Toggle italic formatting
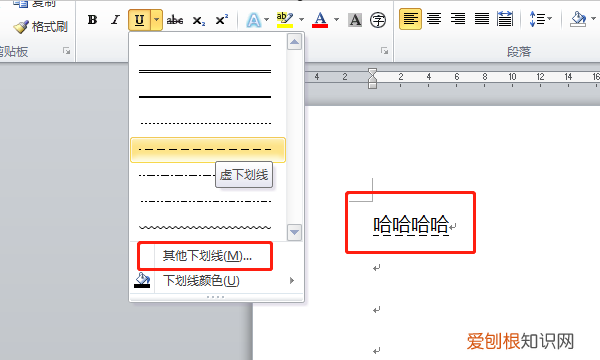Screen dimensions: 600x360 tap(115, 20)
